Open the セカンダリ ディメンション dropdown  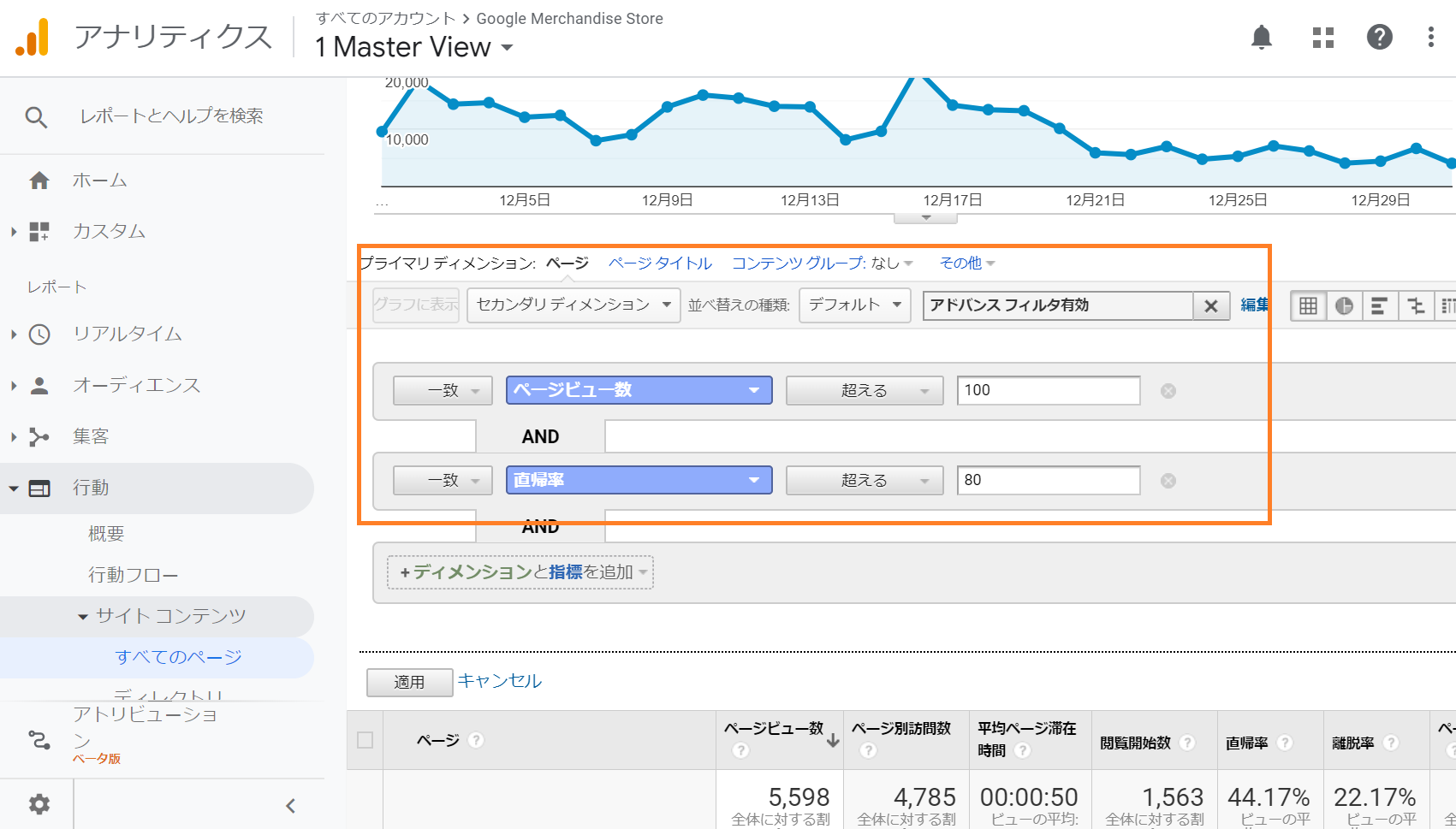coord(573,305)
